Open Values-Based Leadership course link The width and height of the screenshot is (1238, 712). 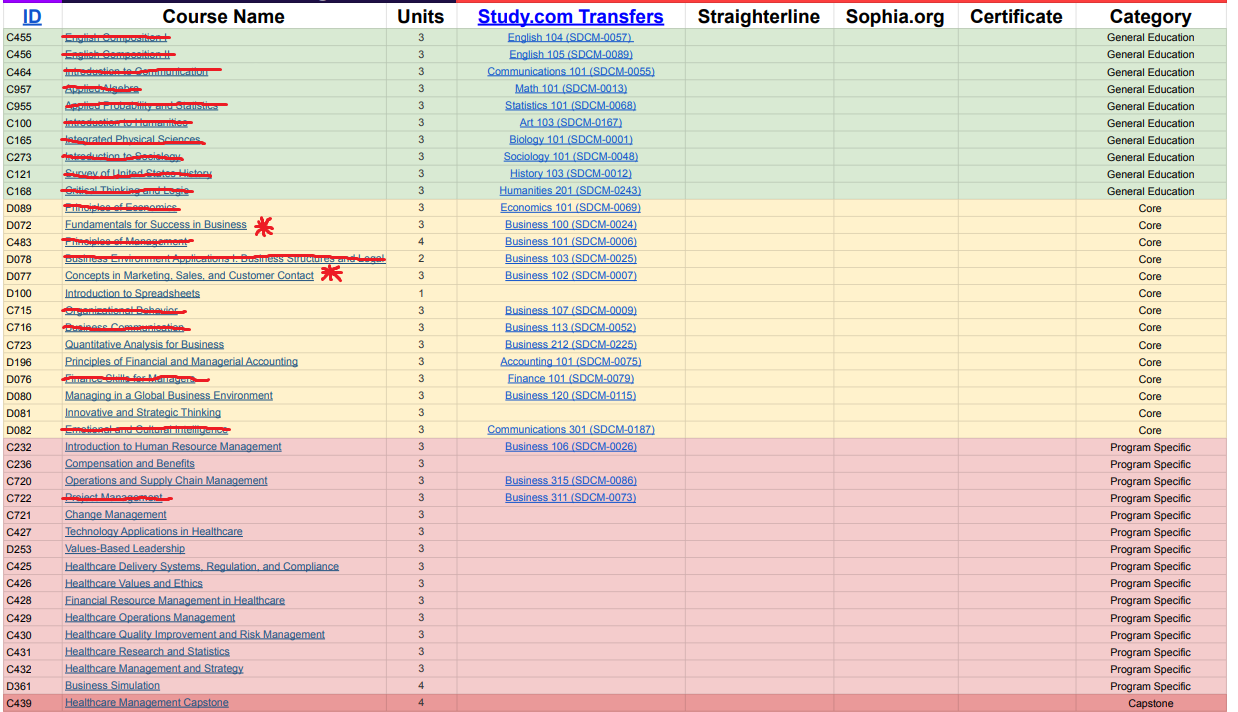point(125,549)
